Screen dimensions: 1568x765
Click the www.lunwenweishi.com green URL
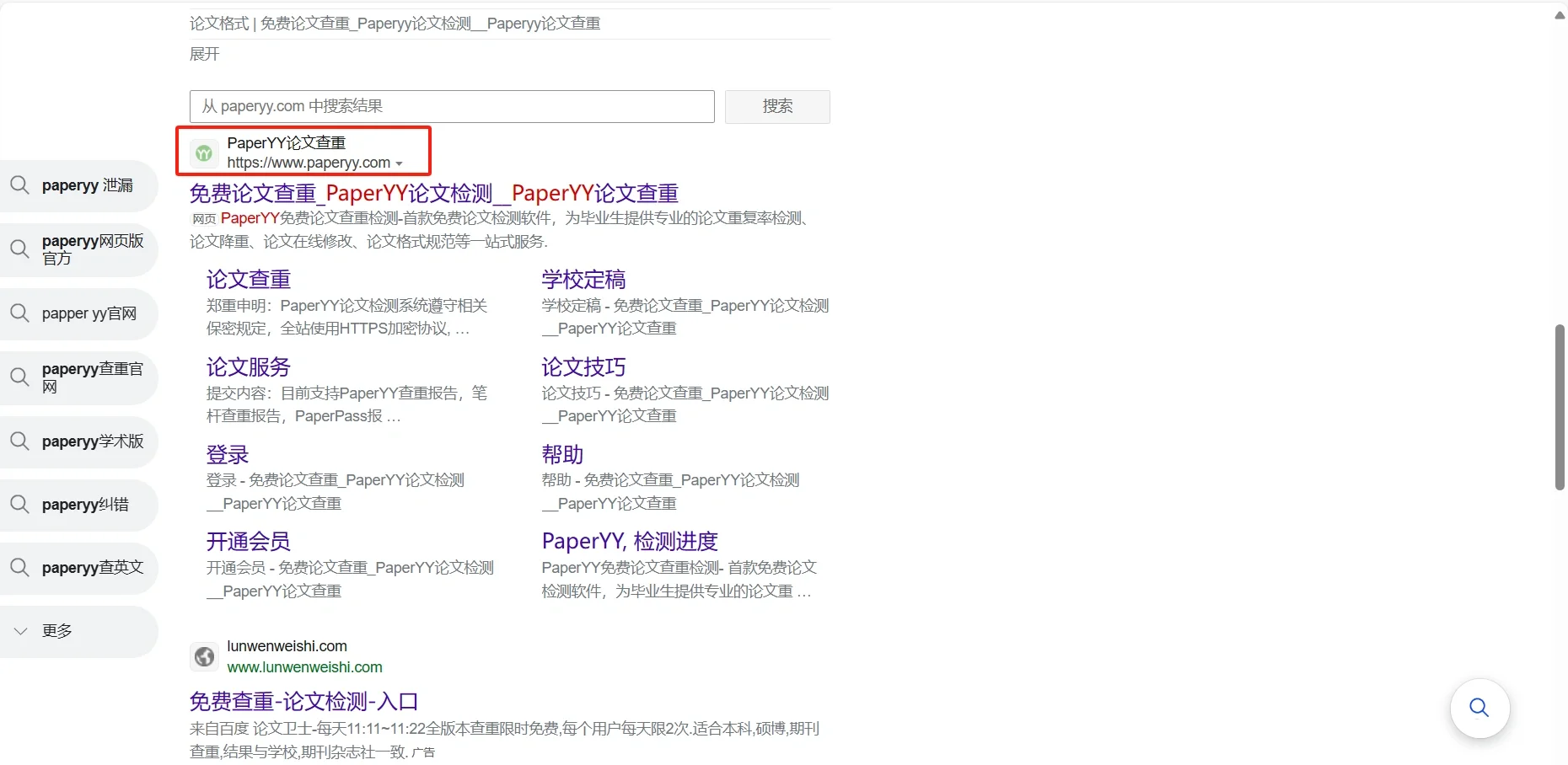pyautogui.click(x=305, y=667)
